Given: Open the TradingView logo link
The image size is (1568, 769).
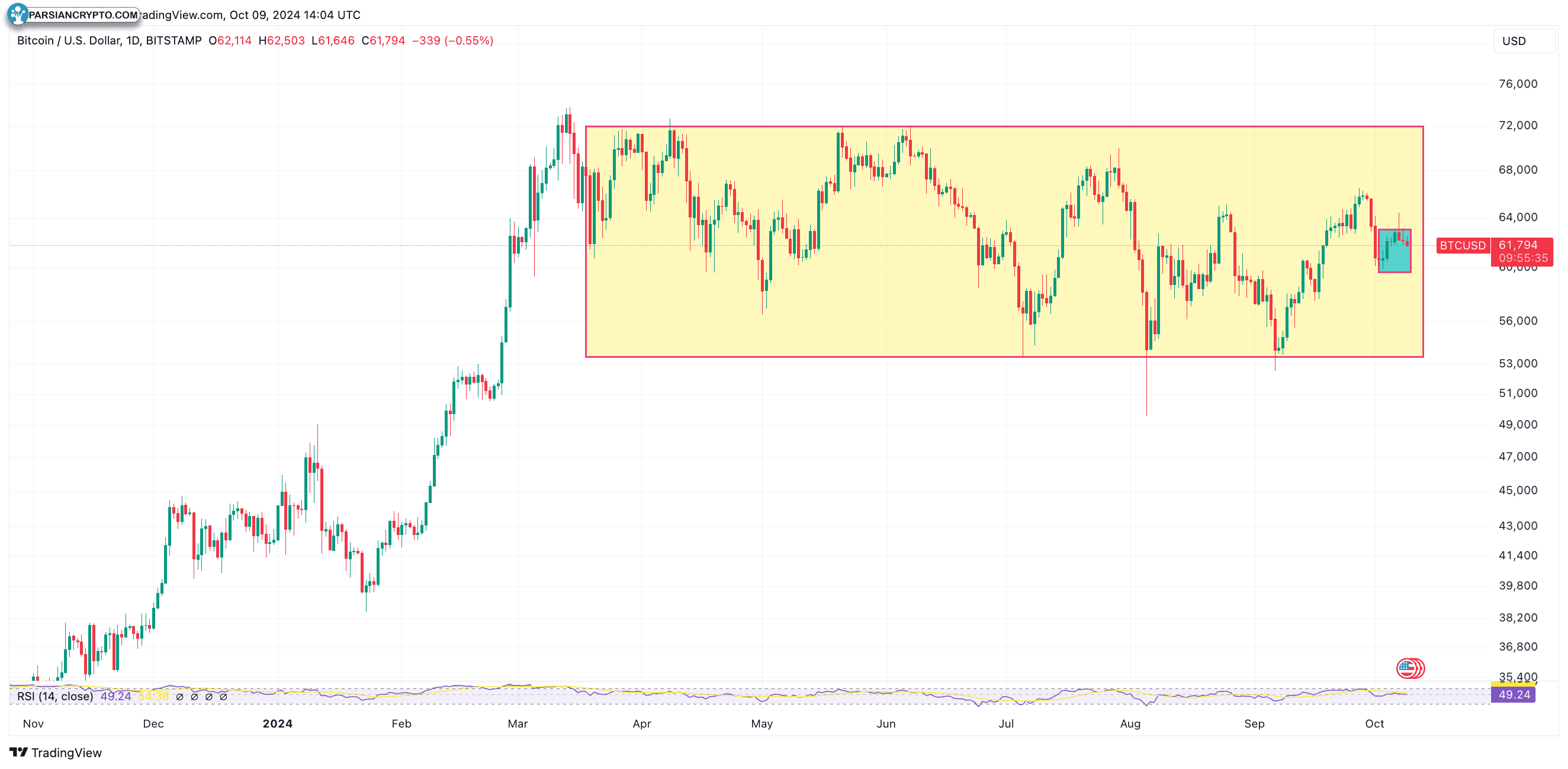Looking at the screenshot, I should point(56,752).
